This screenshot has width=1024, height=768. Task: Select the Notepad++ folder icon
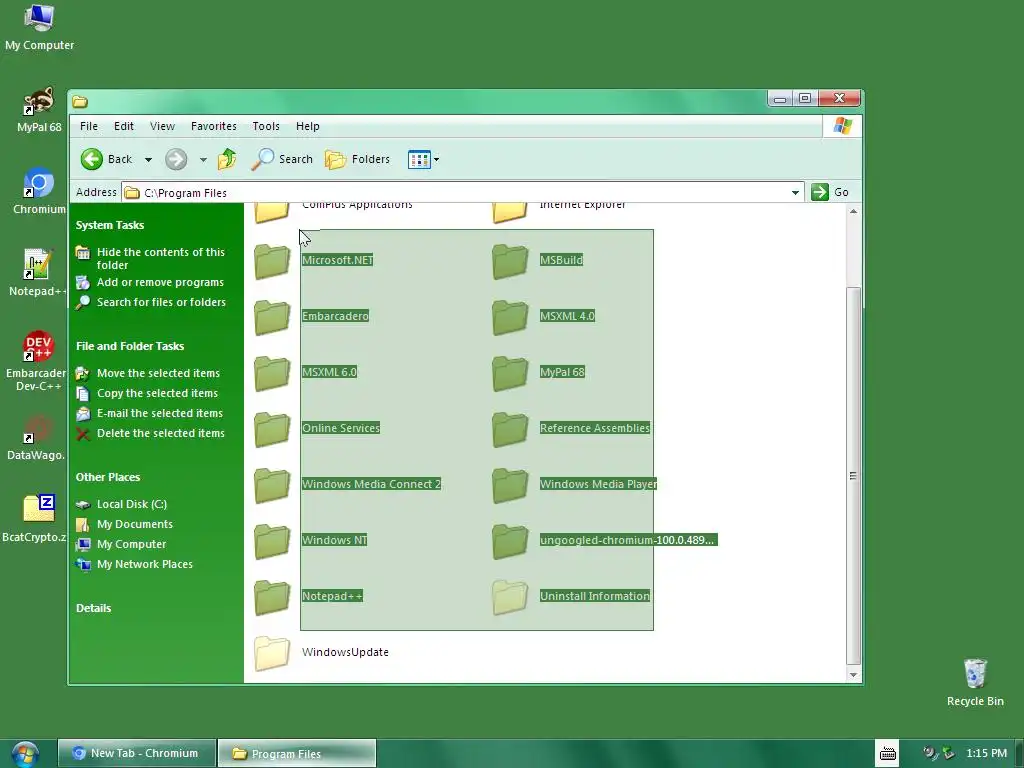(272, 598)
